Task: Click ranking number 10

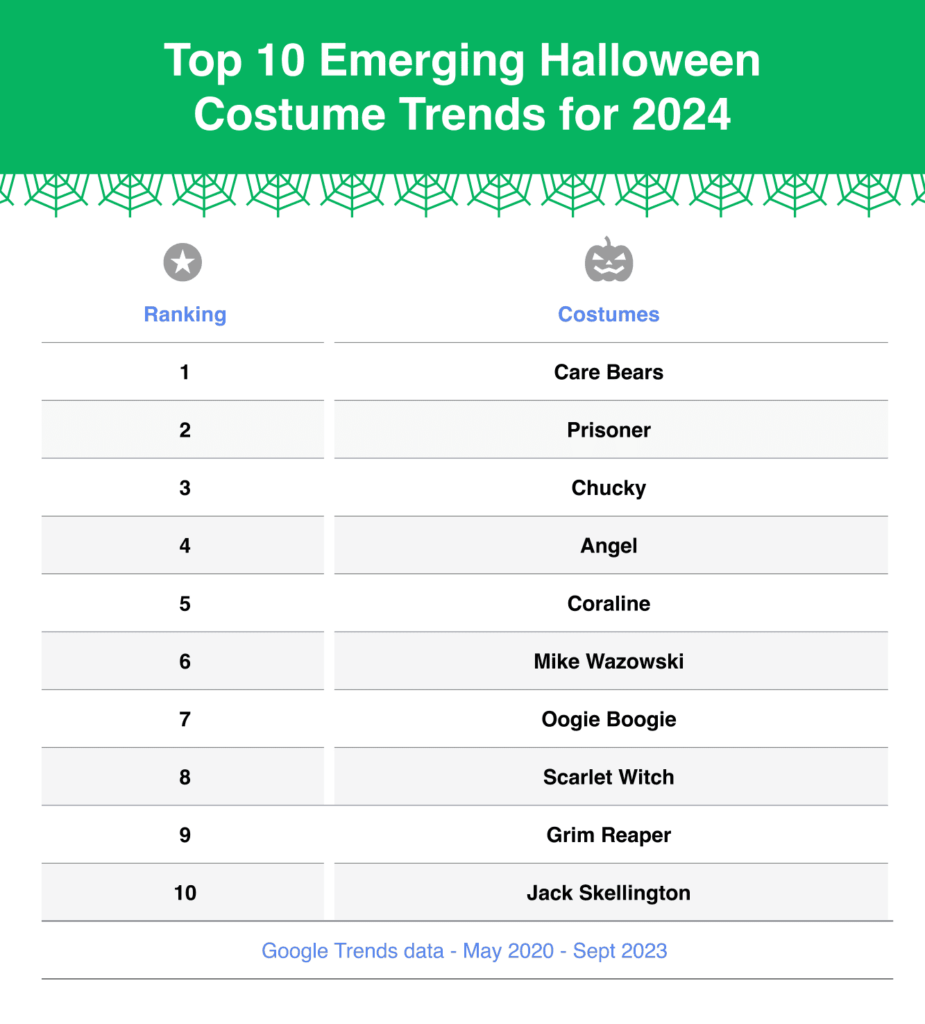Action: click(185, 893)
